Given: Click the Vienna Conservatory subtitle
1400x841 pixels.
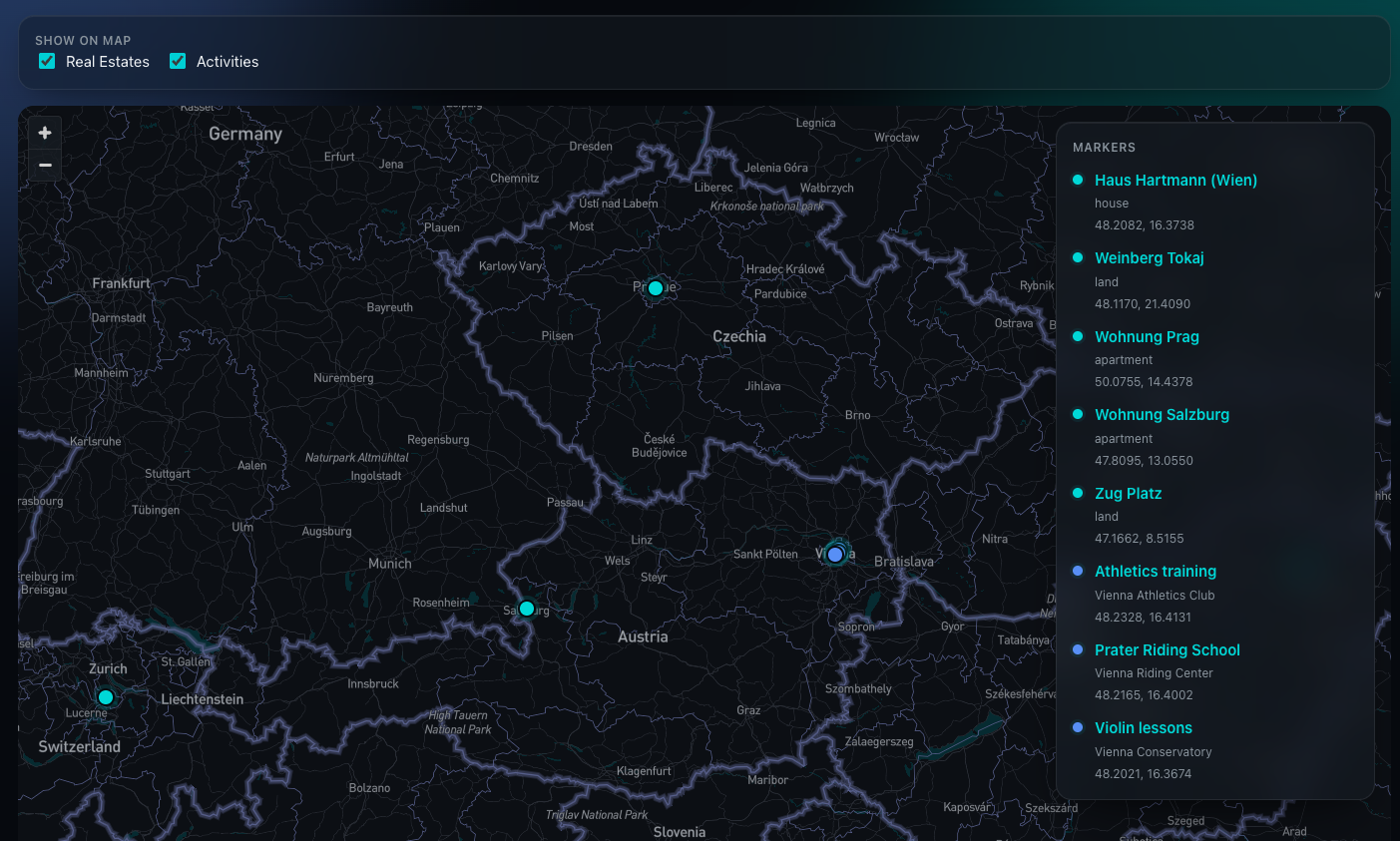Looking at the screenshot, I should [x=1154, y=752].
